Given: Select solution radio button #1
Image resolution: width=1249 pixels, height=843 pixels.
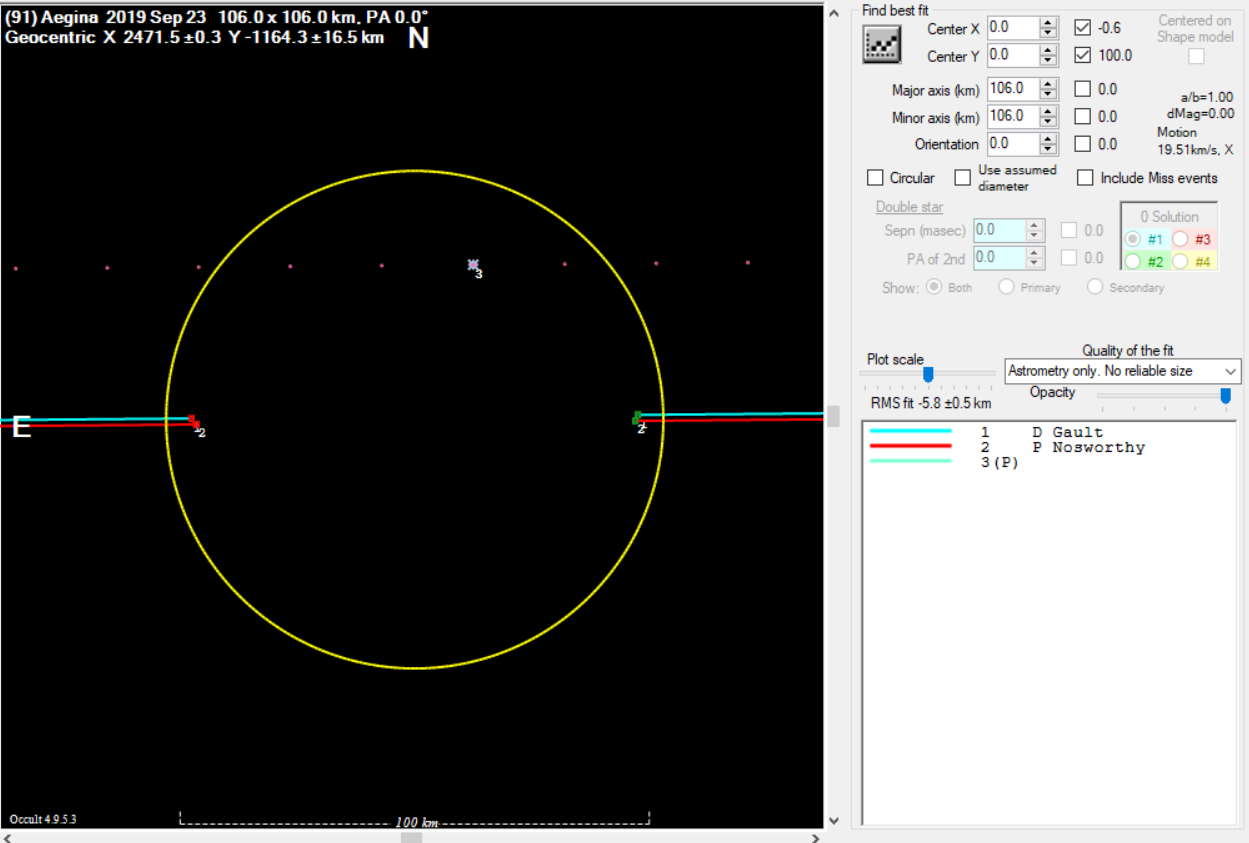Looking at the screenshot, I should pos(1133,239).
